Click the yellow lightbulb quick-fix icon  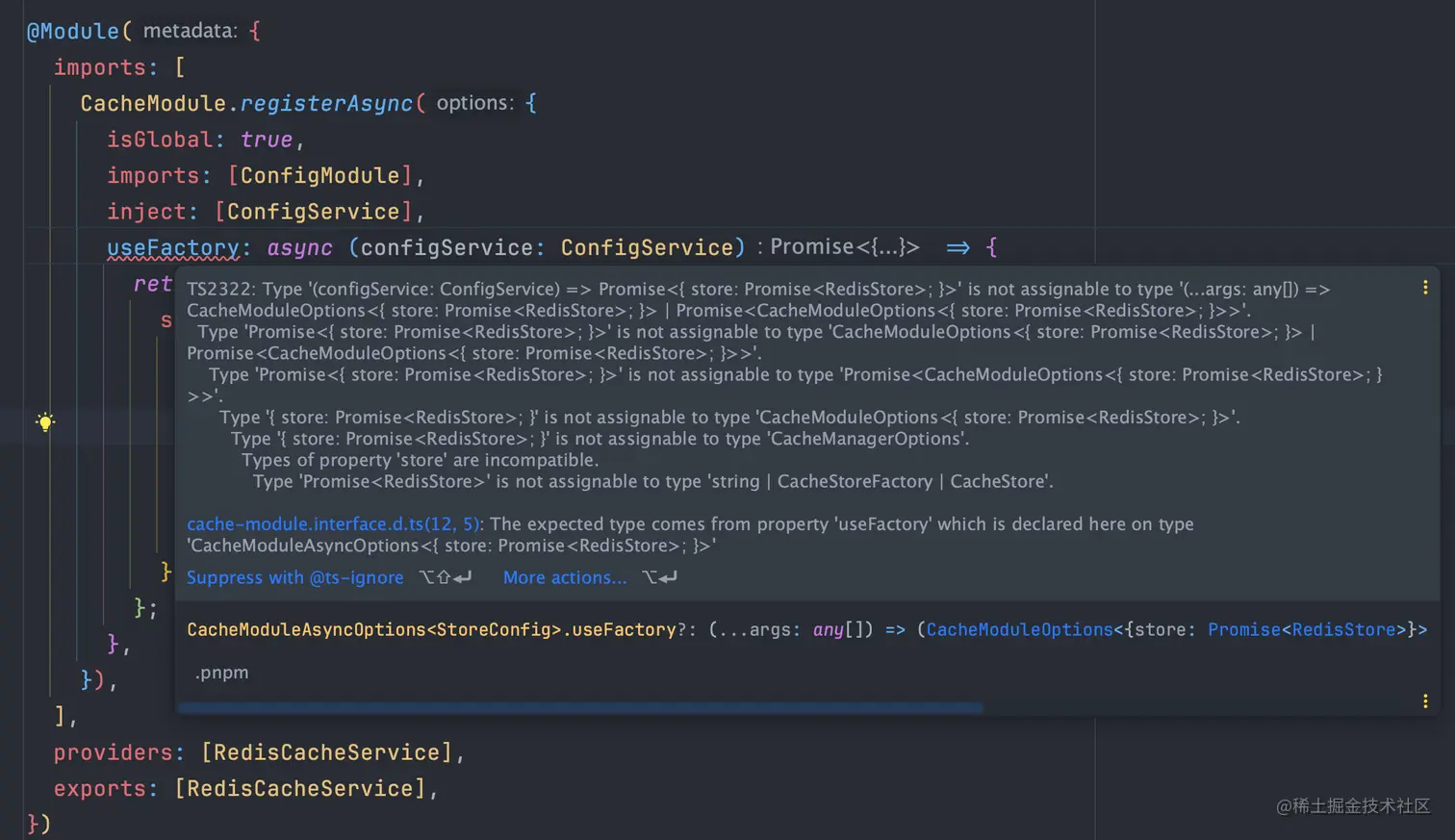[x=45, y=421]
